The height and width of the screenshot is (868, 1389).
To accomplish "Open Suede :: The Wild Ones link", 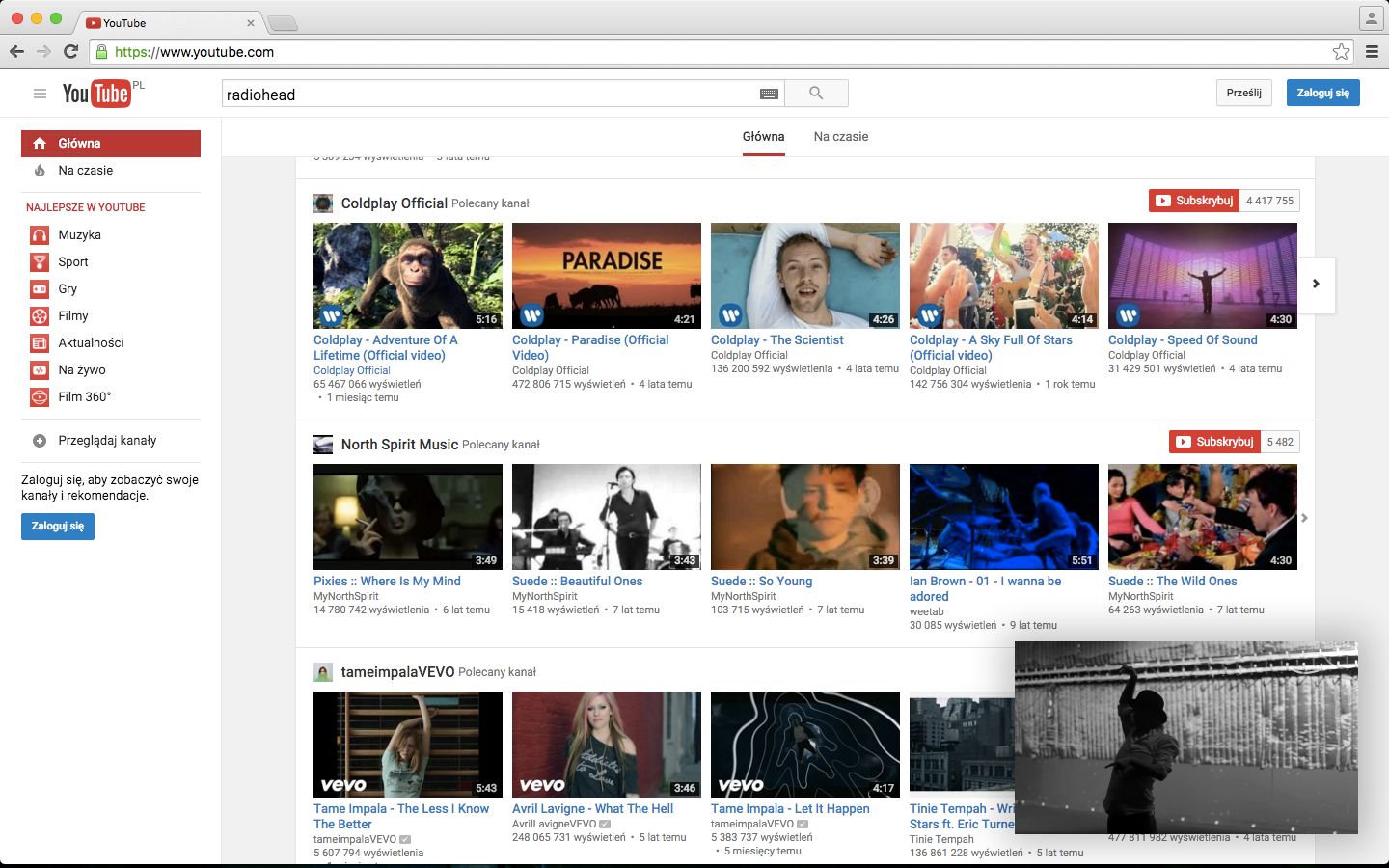I will tap(1172, 581).
